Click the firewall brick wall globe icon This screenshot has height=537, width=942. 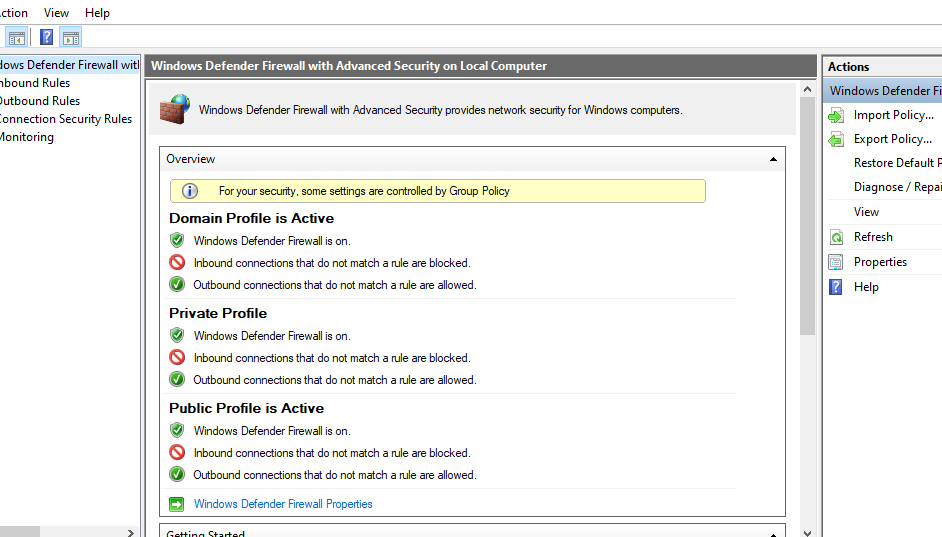pos(177,108)
